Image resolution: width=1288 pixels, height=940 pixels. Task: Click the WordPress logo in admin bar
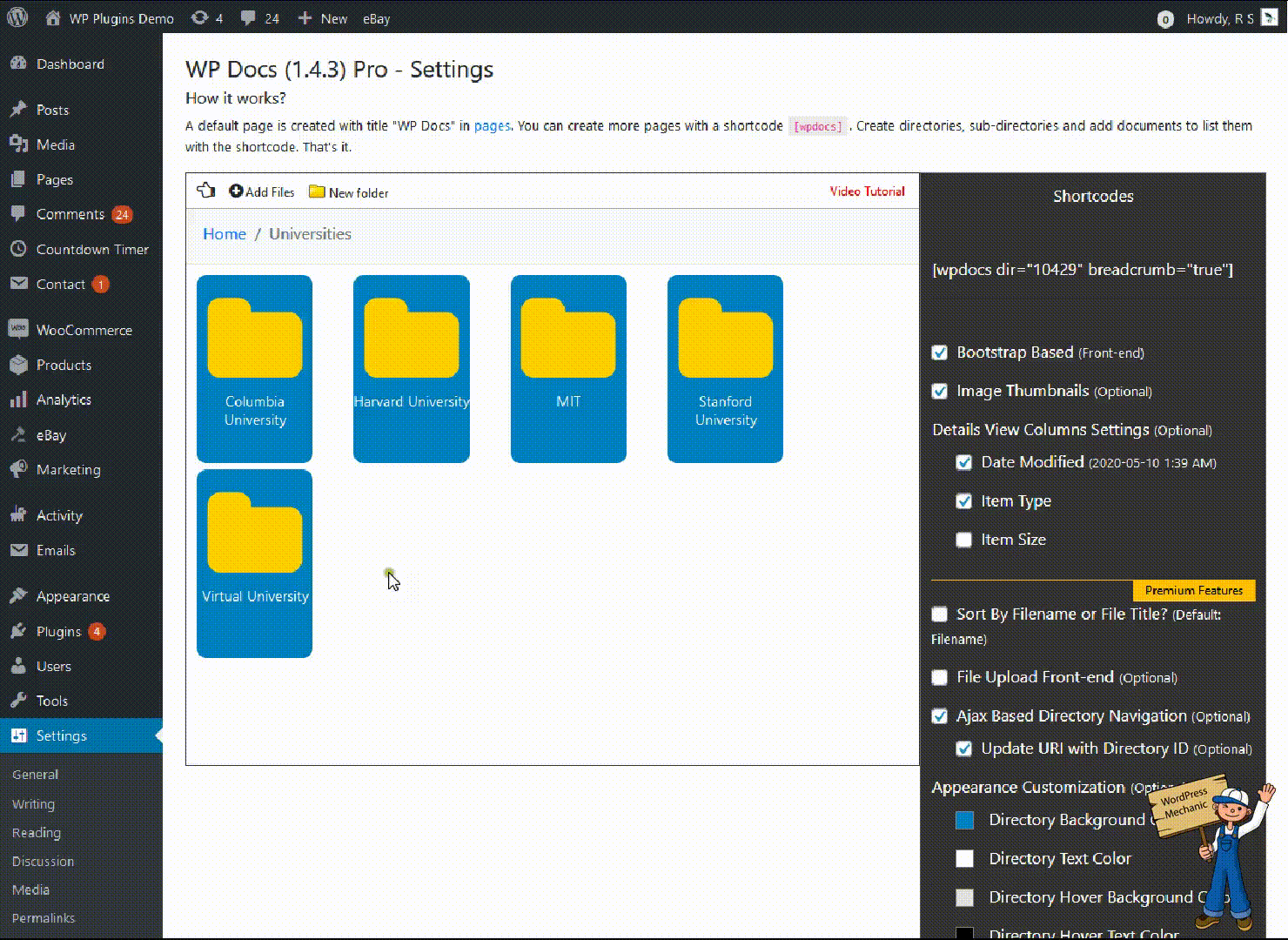17,17
